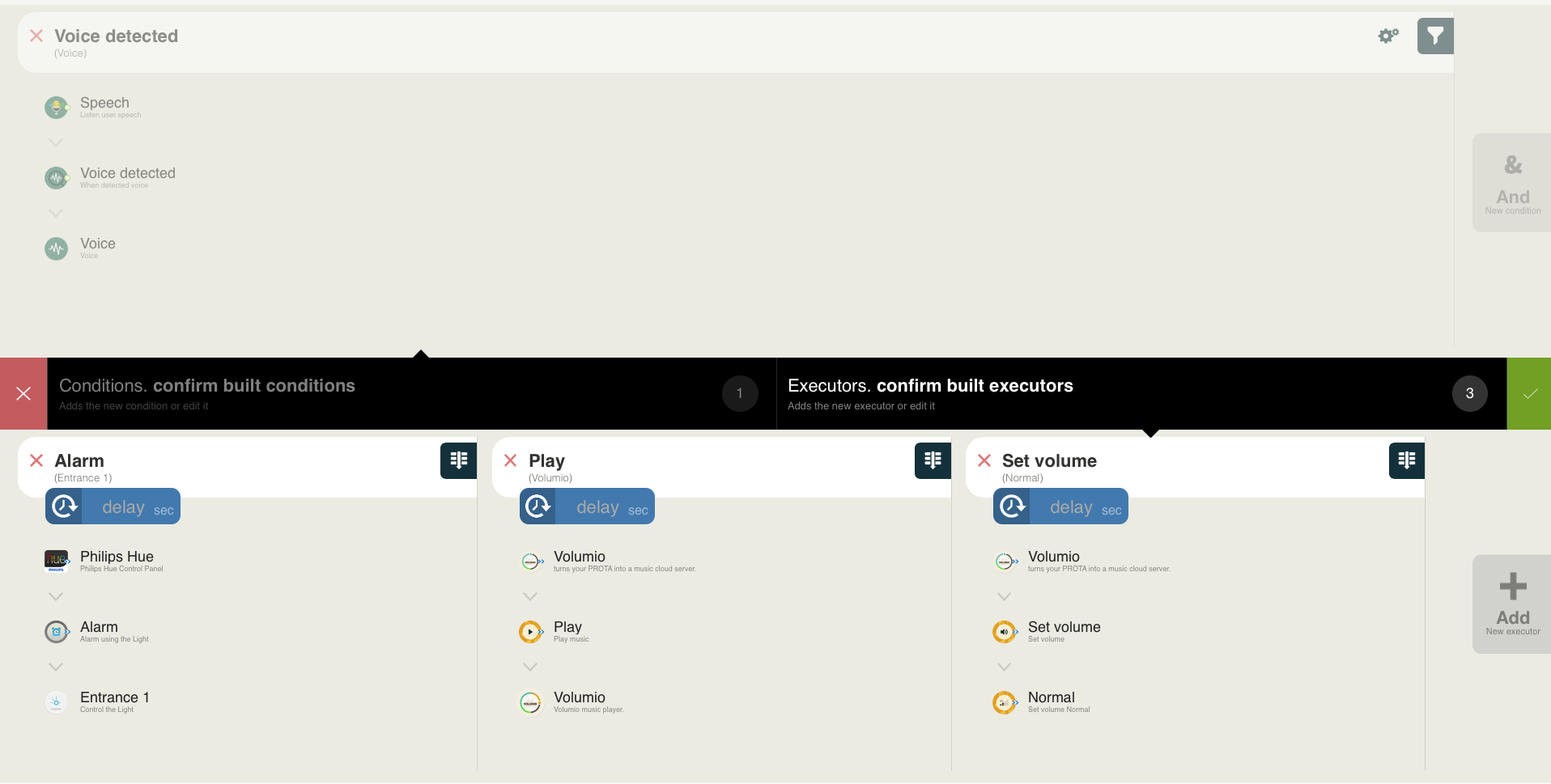Viewport: 1551px width, 784px height.
Task: Select Volumio icon in Play card
Action: click(x=531, y=561)
